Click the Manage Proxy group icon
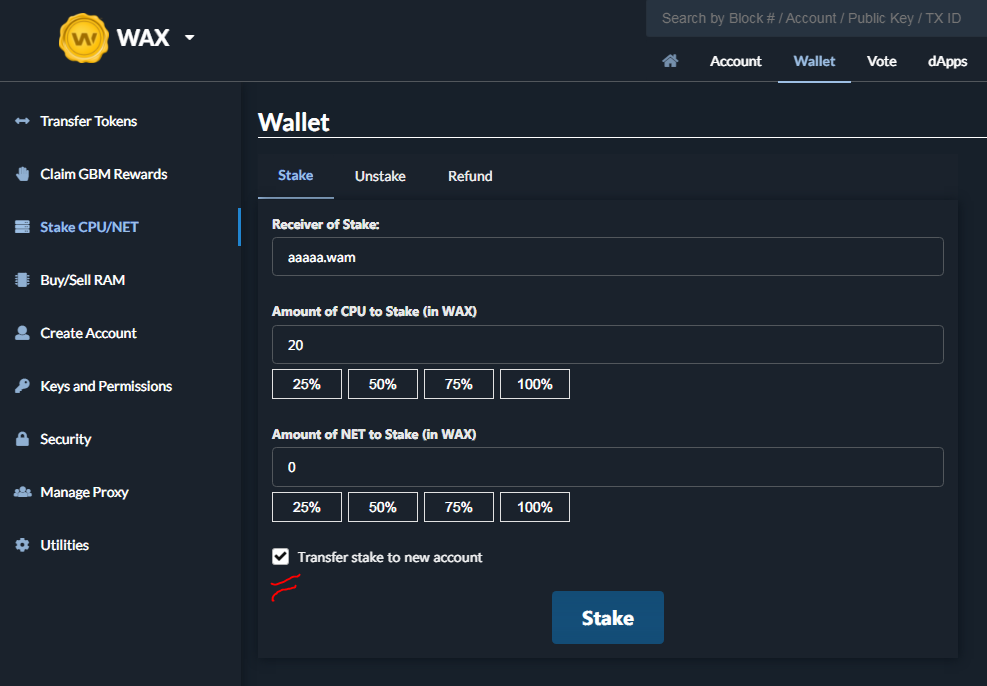The width and height of the screenshot is (987, 686). point(23,492)
